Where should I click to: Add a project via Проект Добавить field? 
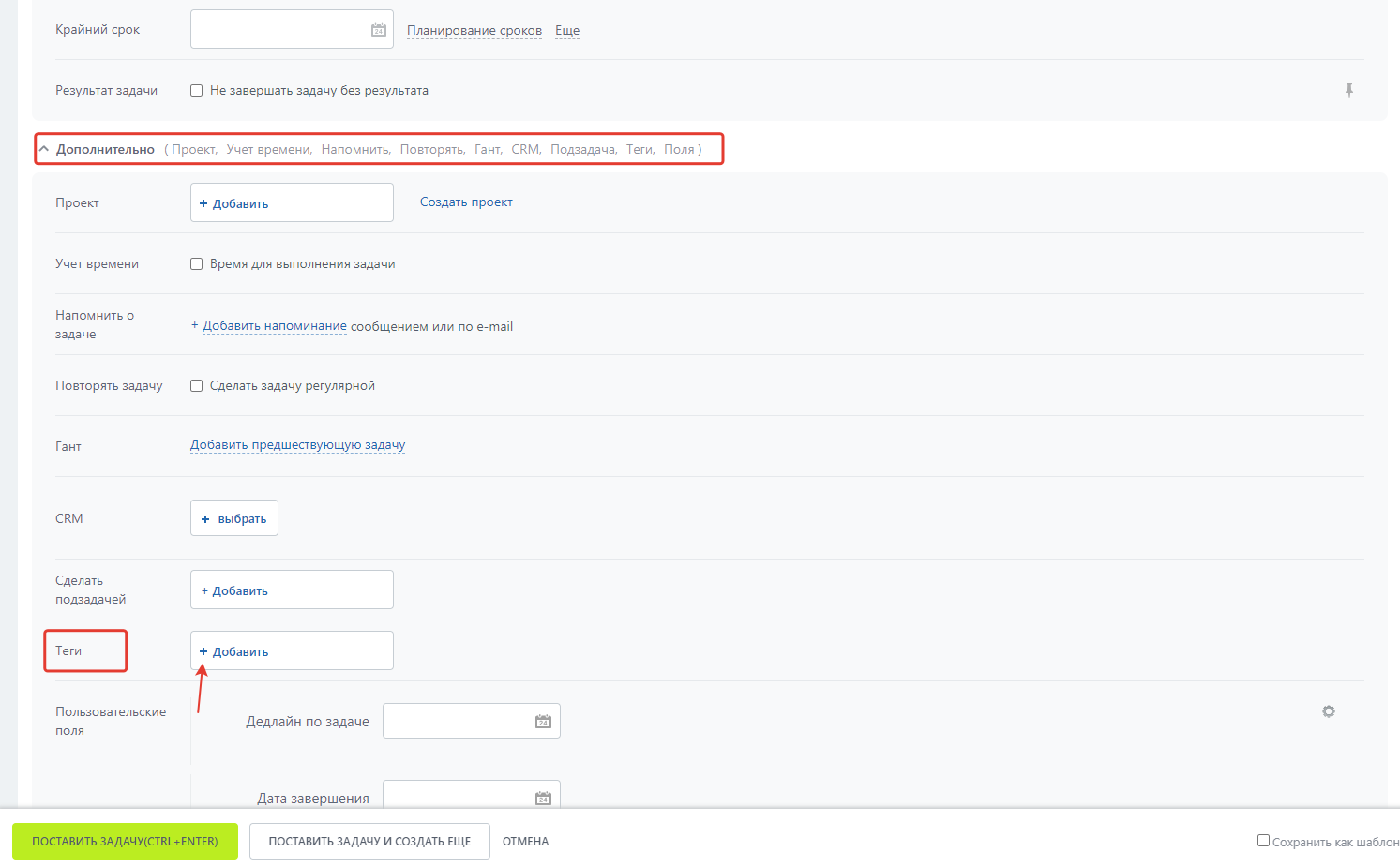point(292,202)
